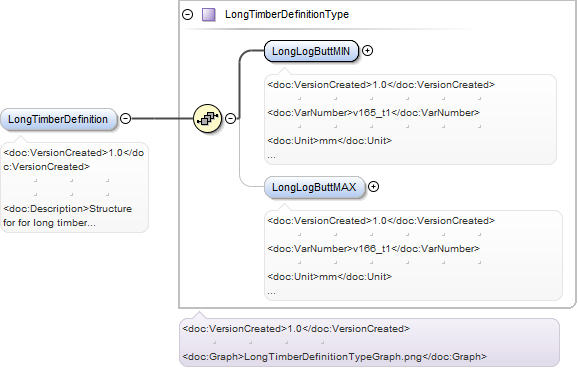Click VersionCreated text in the purple type annotation

click(x=296, y=329)
